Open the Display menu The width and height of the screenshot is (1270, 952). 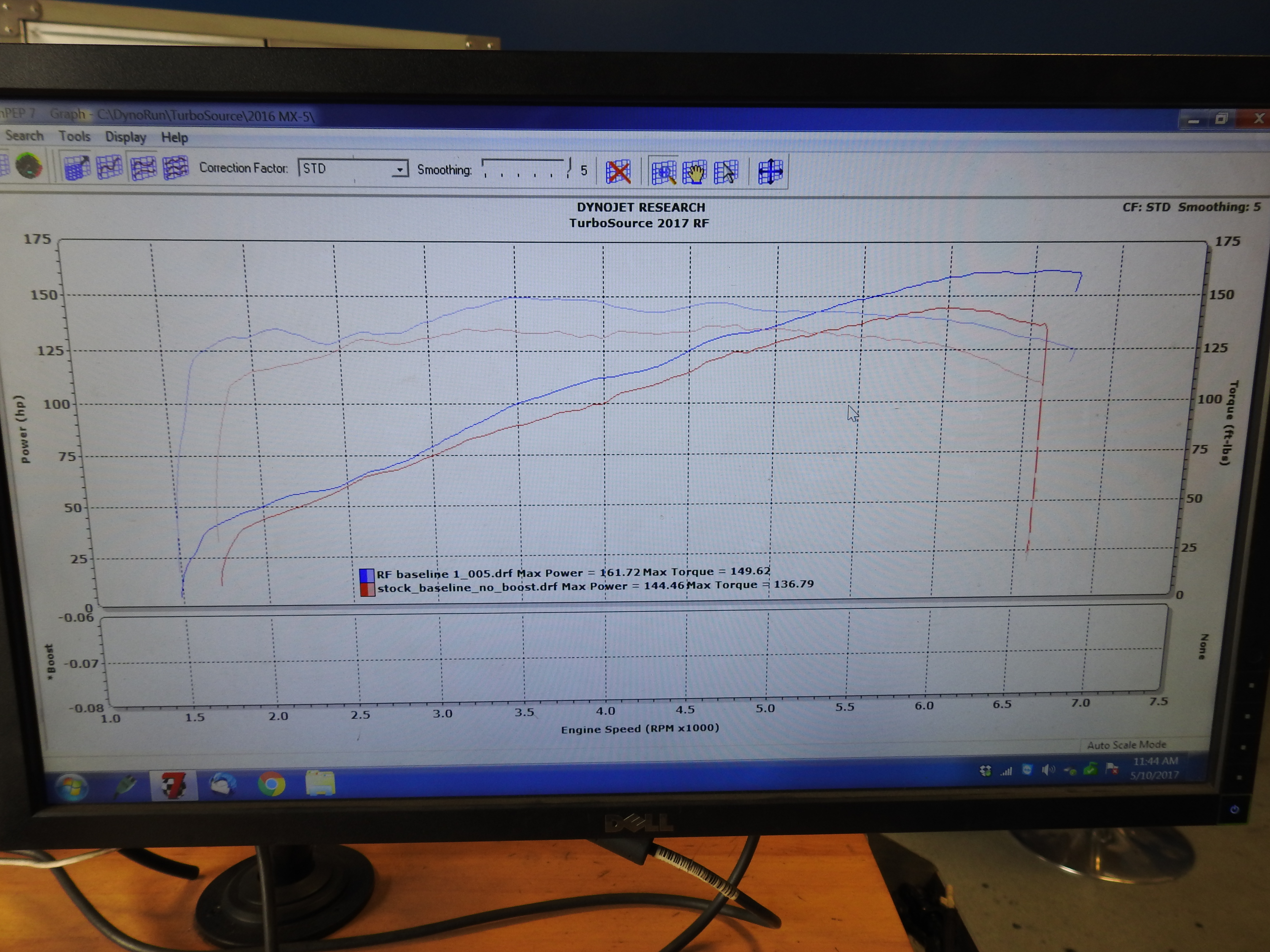coord(125,137)
